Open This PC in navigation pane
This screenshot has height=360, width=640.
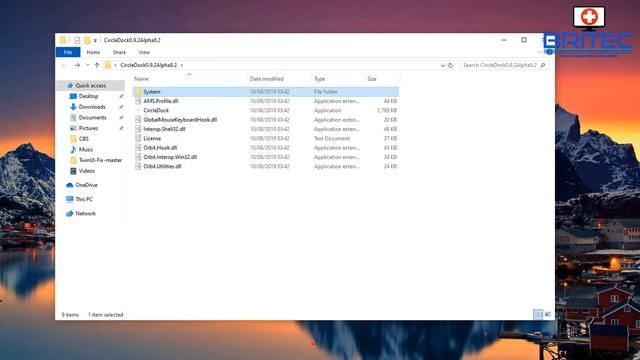pos(84,199)
